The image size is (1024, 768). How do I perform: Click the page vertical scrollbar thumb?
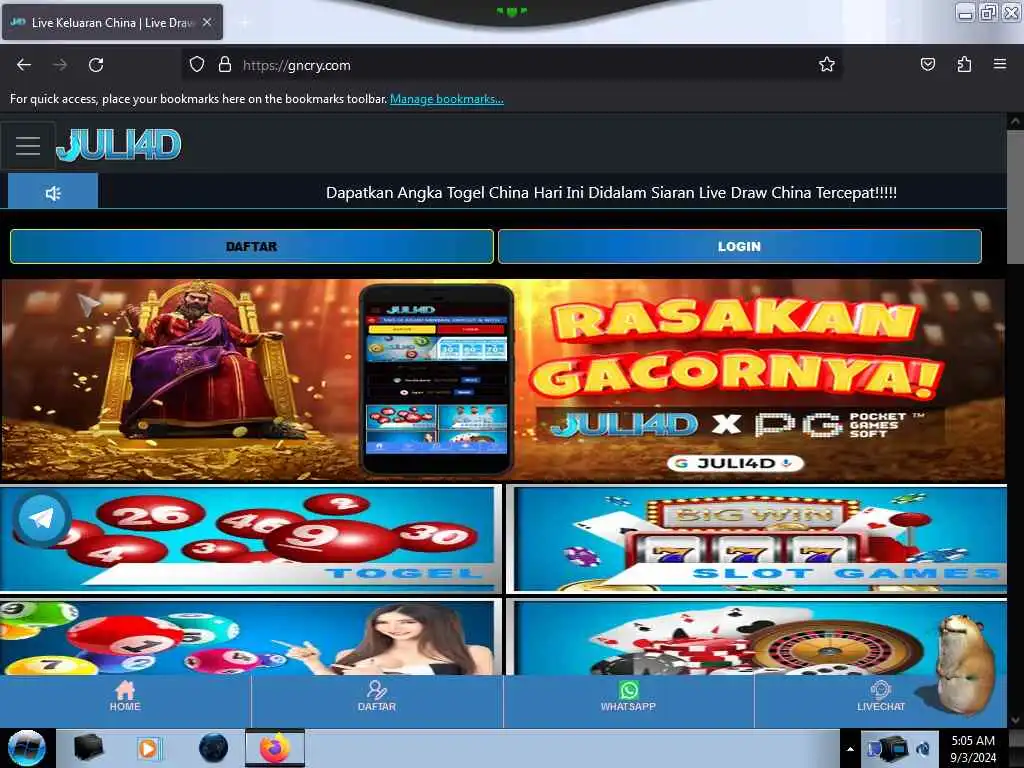point(1015,196)
